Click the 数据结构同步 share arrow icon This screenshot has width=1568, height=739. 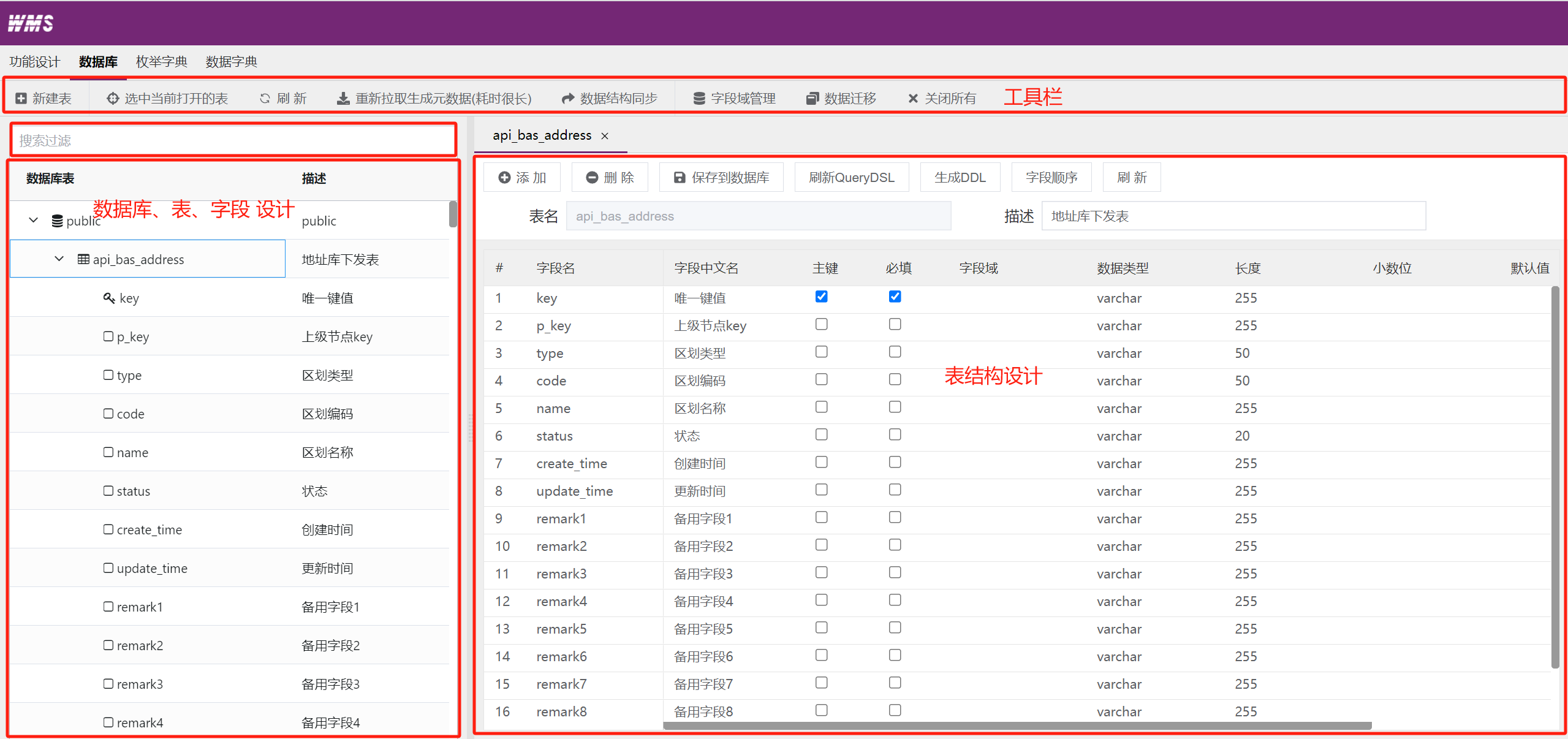point(568,98)
